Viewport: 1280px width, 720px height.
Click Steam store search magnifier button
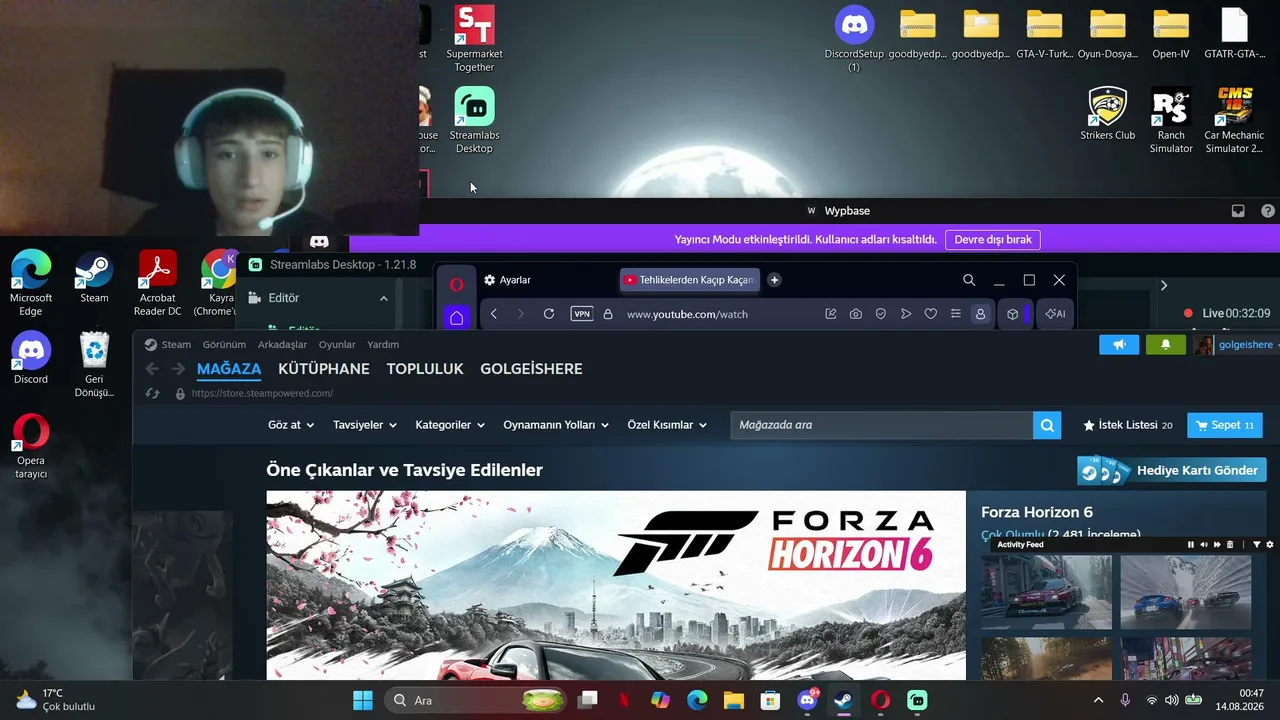click(1047, 425)
